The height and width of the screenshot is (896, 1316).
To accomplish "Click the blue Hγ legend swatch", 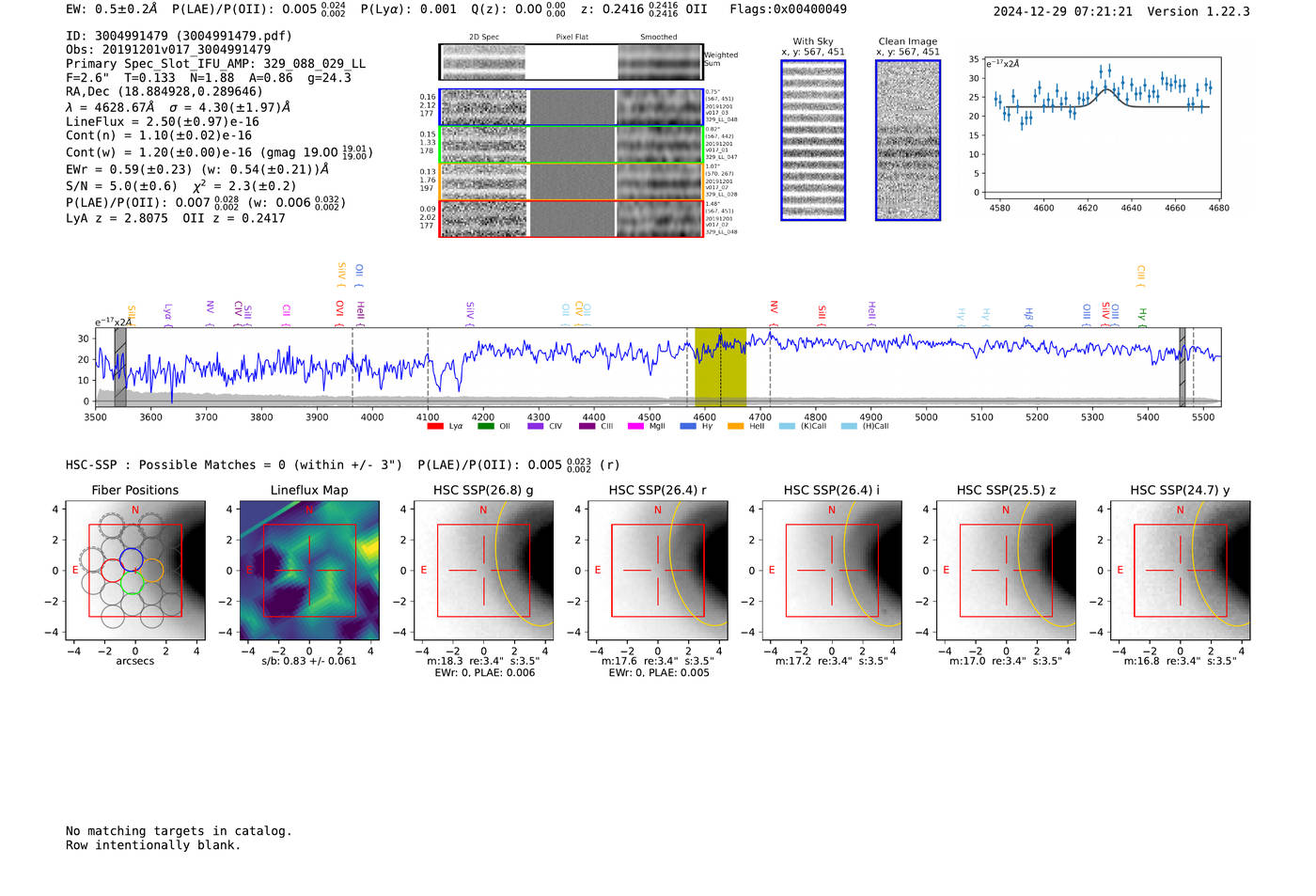I will coord(688,426).
